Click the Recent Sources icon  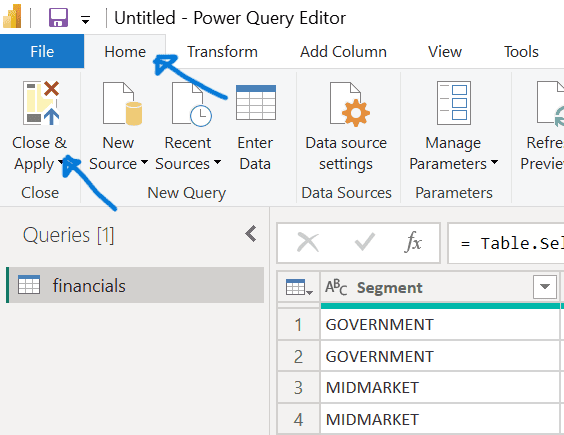(192, 104)
